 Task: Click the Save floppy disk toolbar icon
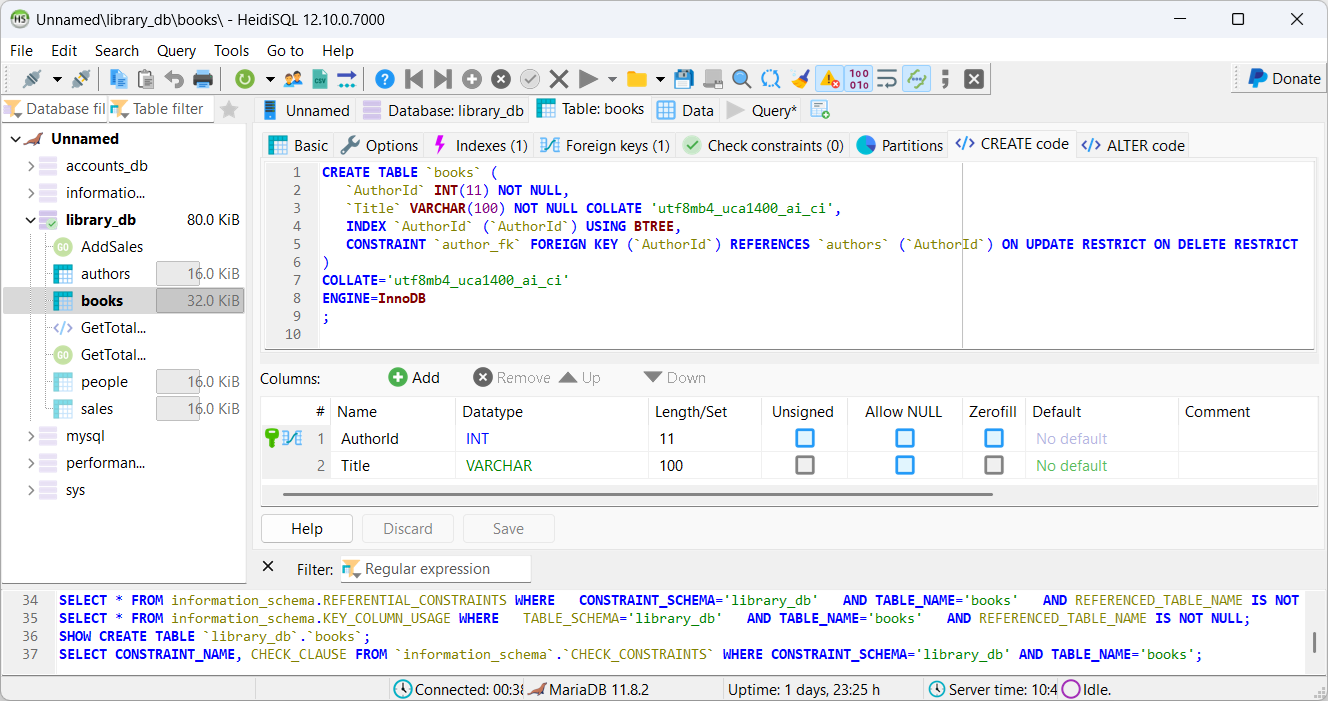tap(684, 79)
